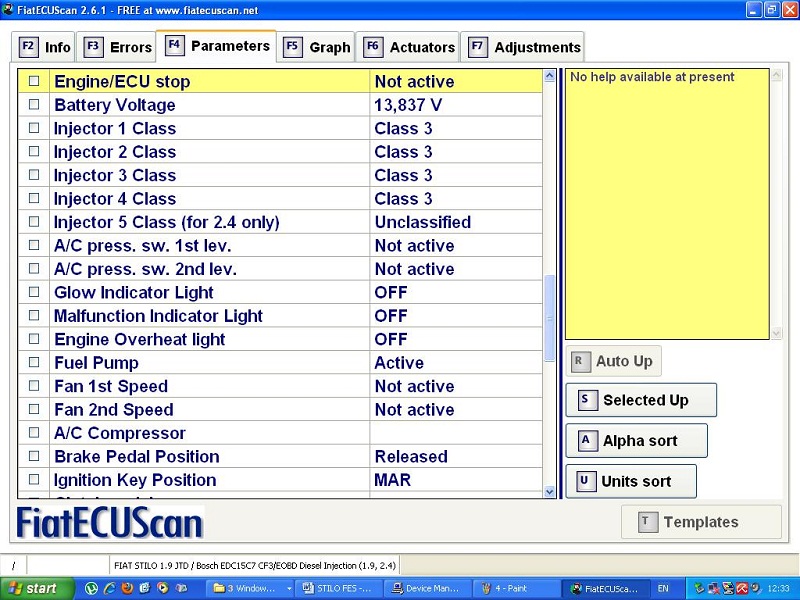This screenshot has width=800, height=600.
Task: Click the Alpha sort button
Action: point(636,441)
